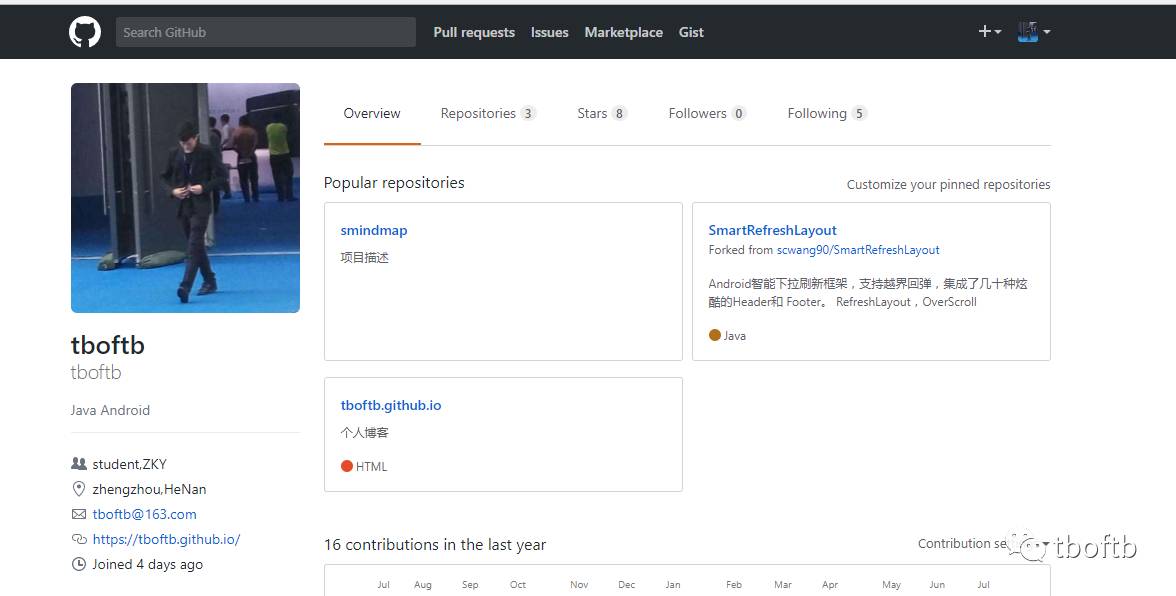
Task: Open the Followers tab
Action: 707,113
